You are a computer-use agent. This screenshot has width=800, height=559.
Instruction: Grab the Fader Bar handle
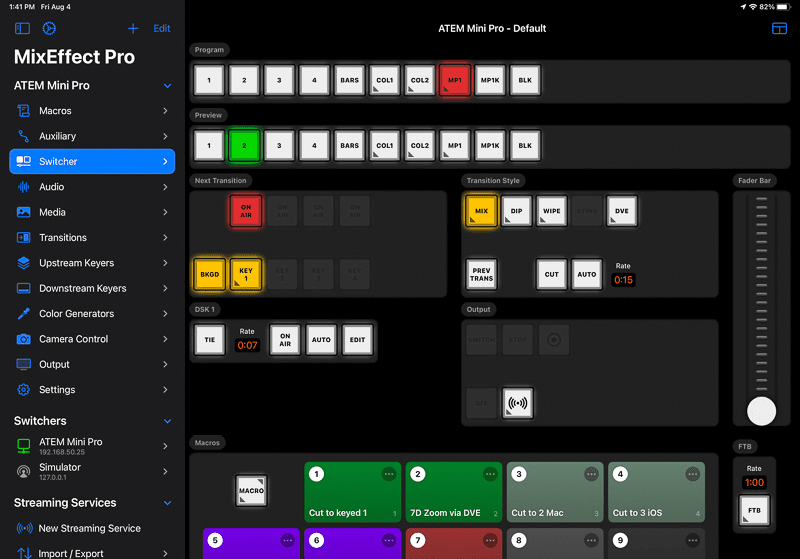pyautogui.click(x=761, y=411)
